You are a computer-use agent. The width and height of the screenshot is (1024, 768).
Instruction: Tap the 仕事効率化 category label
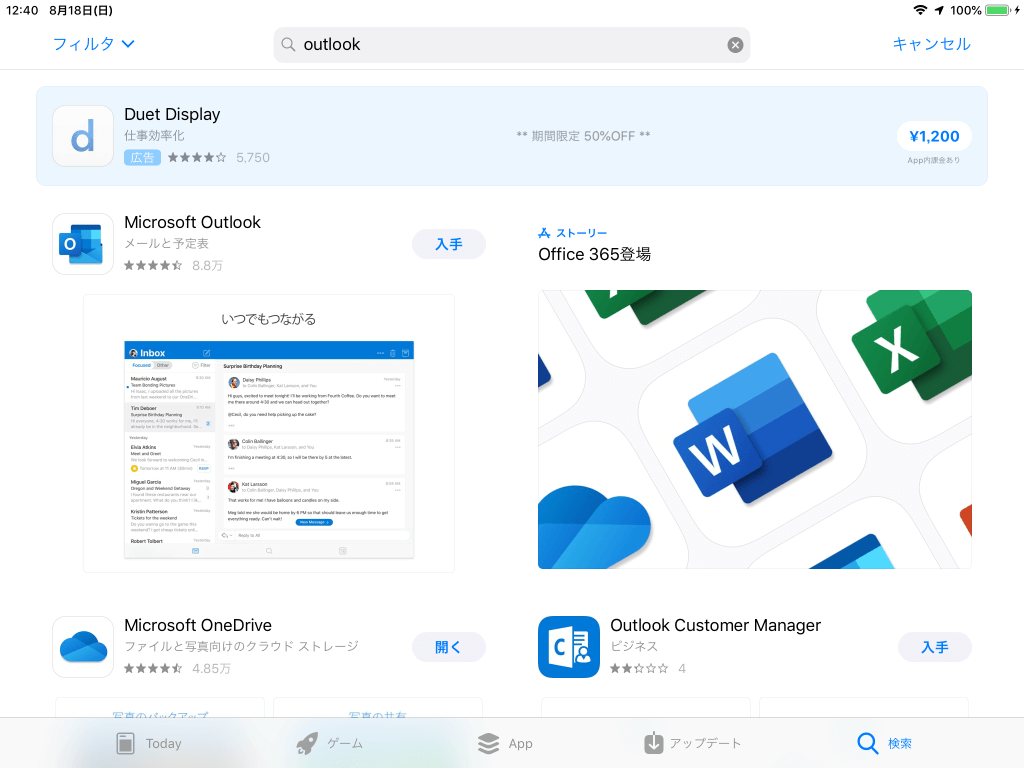154,135
